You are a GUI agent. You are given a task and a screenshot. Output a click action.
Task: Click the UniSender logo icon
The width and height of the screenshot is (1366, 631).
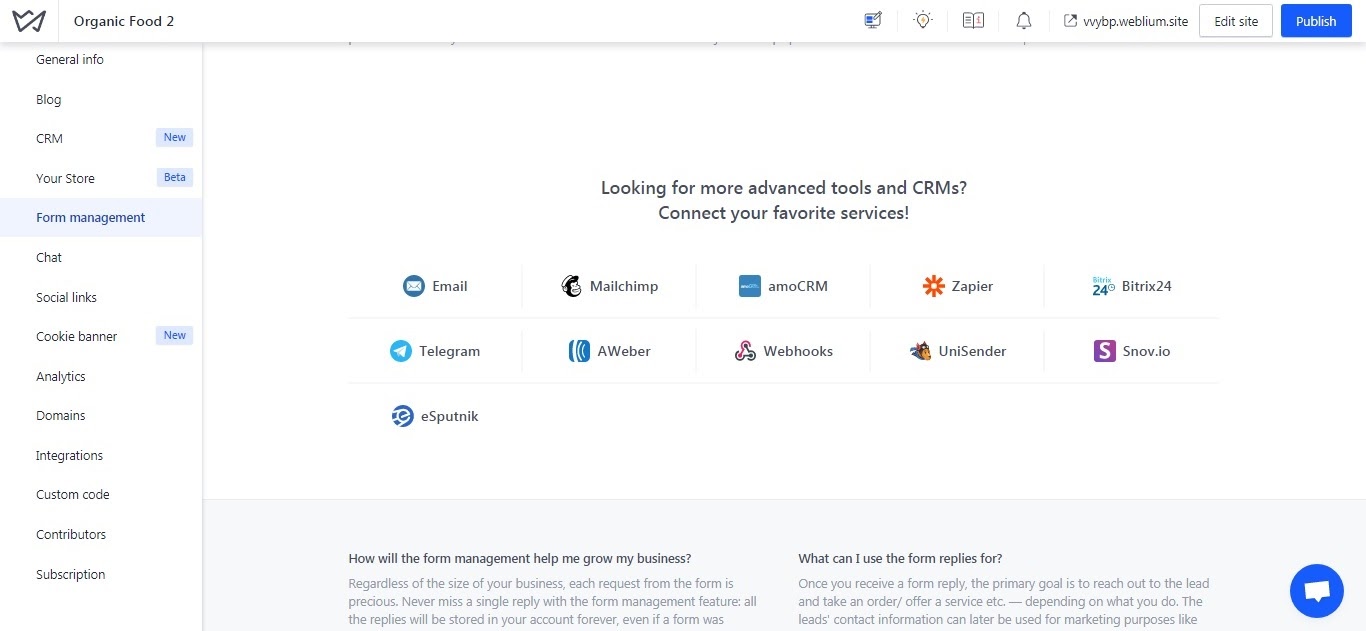[x=920, y=351]
